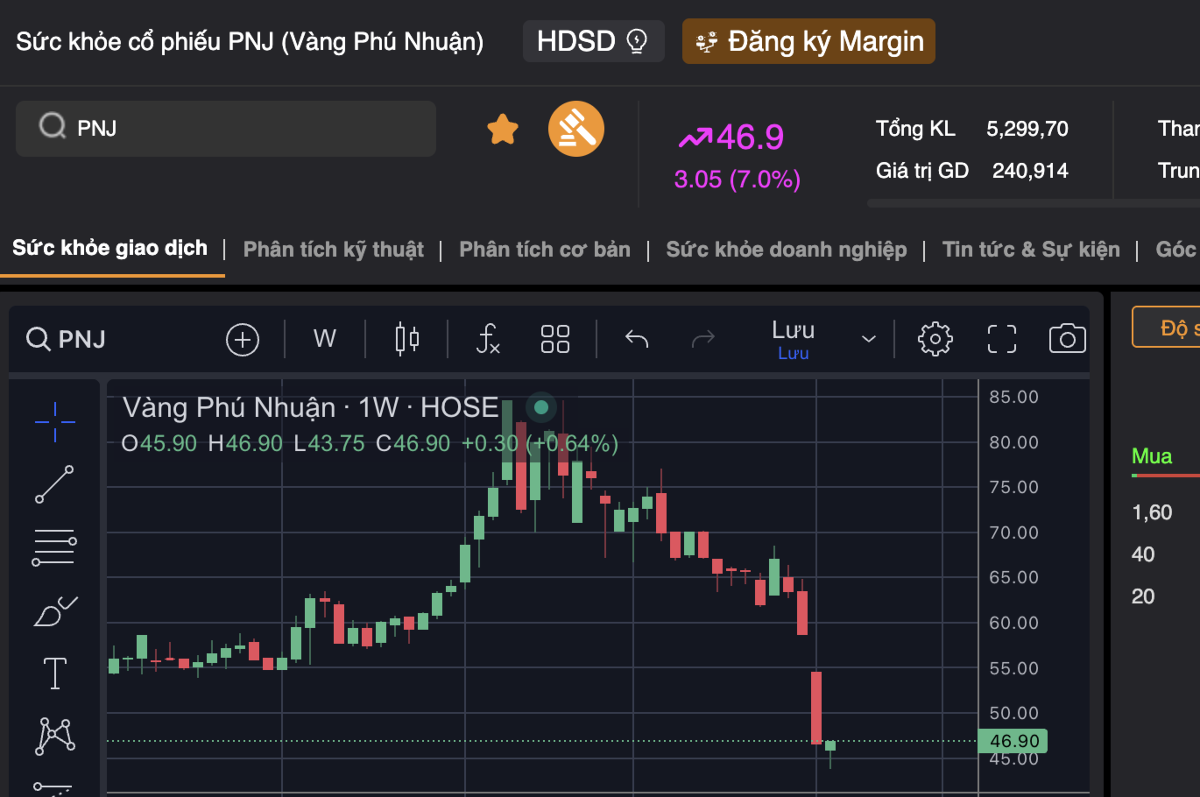1200x797 pixels.
Task: Click the O45.90 open value in chart legend
Action: coord(159,443)
